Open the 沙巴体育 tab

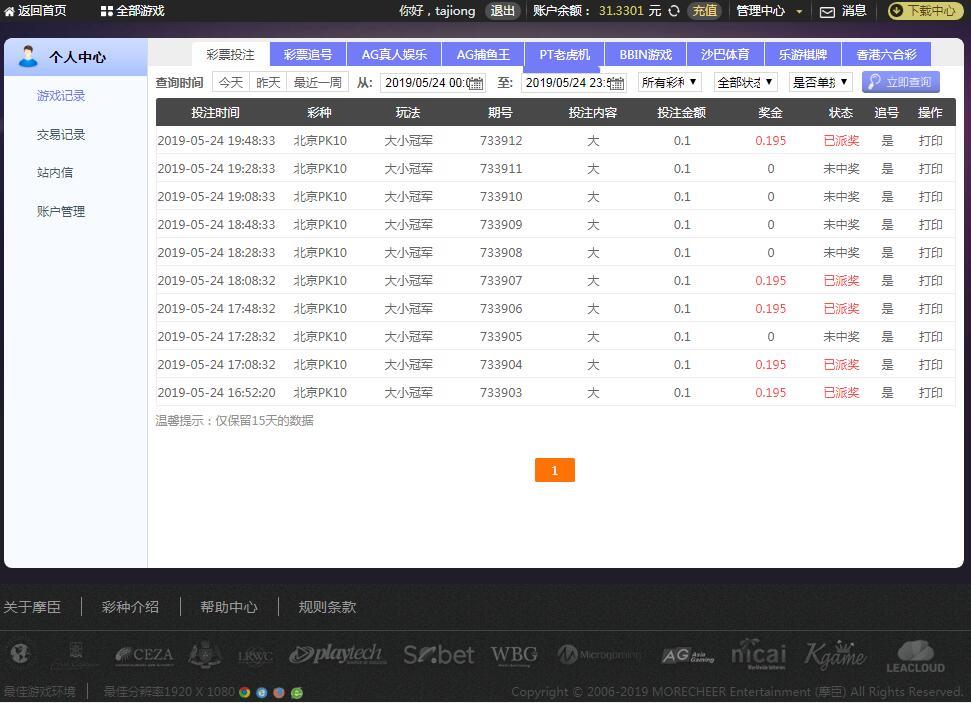tap(725, 55)
